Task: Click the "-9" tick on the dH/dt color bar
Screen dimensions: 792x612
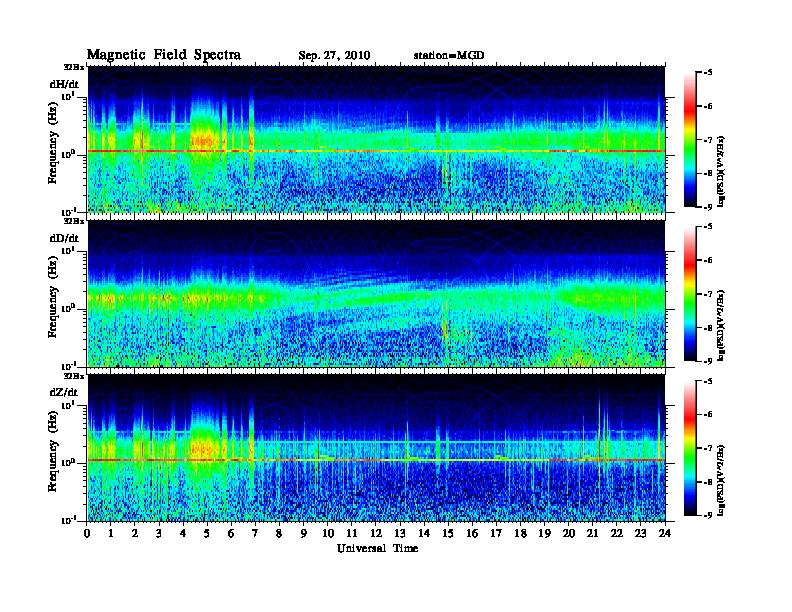Action: tap(708, 207)
